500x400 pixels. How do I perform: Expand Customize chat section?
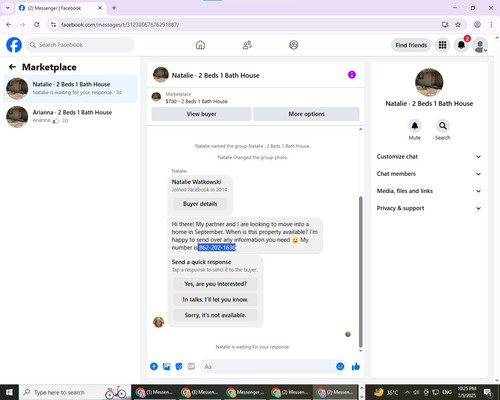(x=429, y=157)
